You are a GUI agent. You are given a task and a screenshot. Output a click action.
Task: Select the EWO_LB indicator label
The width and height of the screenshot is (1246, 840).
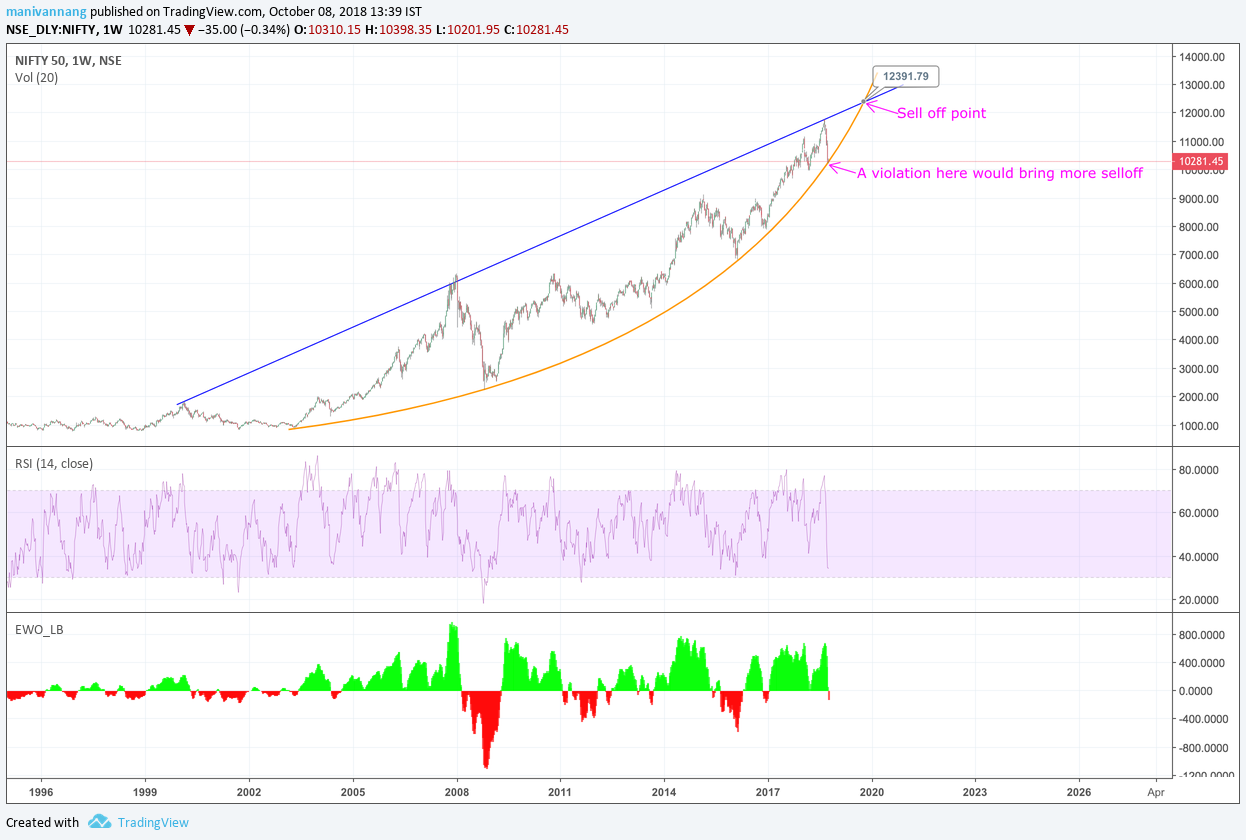(39, 629)
